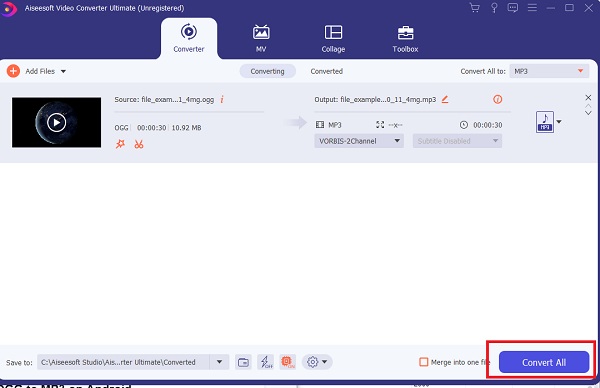The height and width of the screenshot is (388, 600).
Task: Open the feedback chat icon
Action: [x=513, y=8]
